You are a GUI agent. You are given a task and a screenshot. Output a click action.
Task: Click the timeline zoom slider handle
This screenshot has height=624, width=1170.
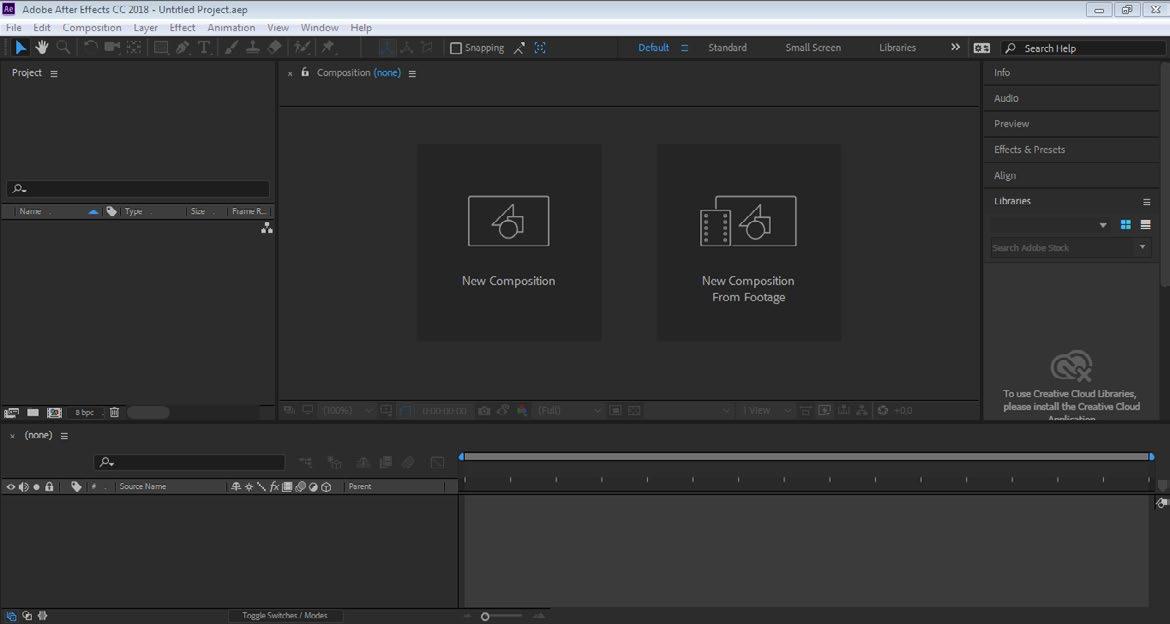[485, 617]
